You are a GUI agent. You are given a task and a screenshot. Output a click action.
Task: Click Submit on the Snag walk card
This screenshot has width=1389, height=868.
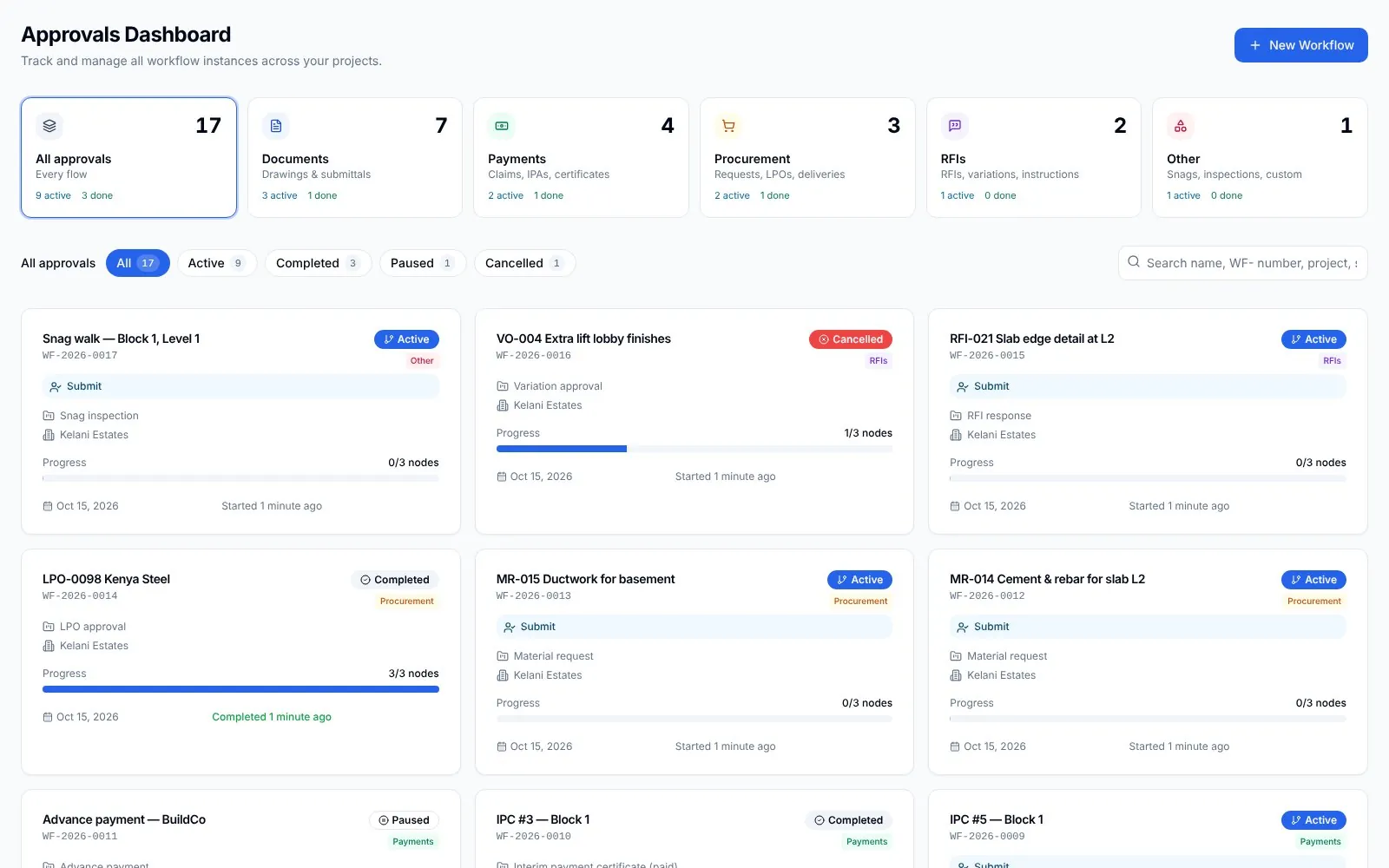[x=240, y=386]
